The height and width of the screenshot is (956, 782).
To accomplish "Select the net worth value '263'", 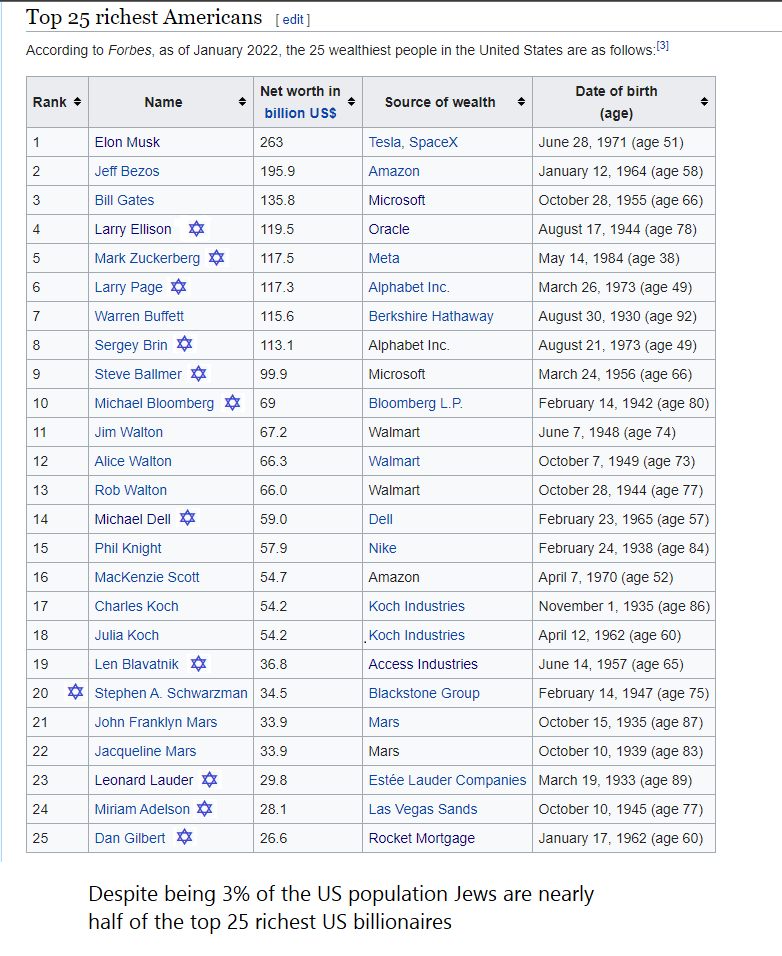I will click(271, 142).
